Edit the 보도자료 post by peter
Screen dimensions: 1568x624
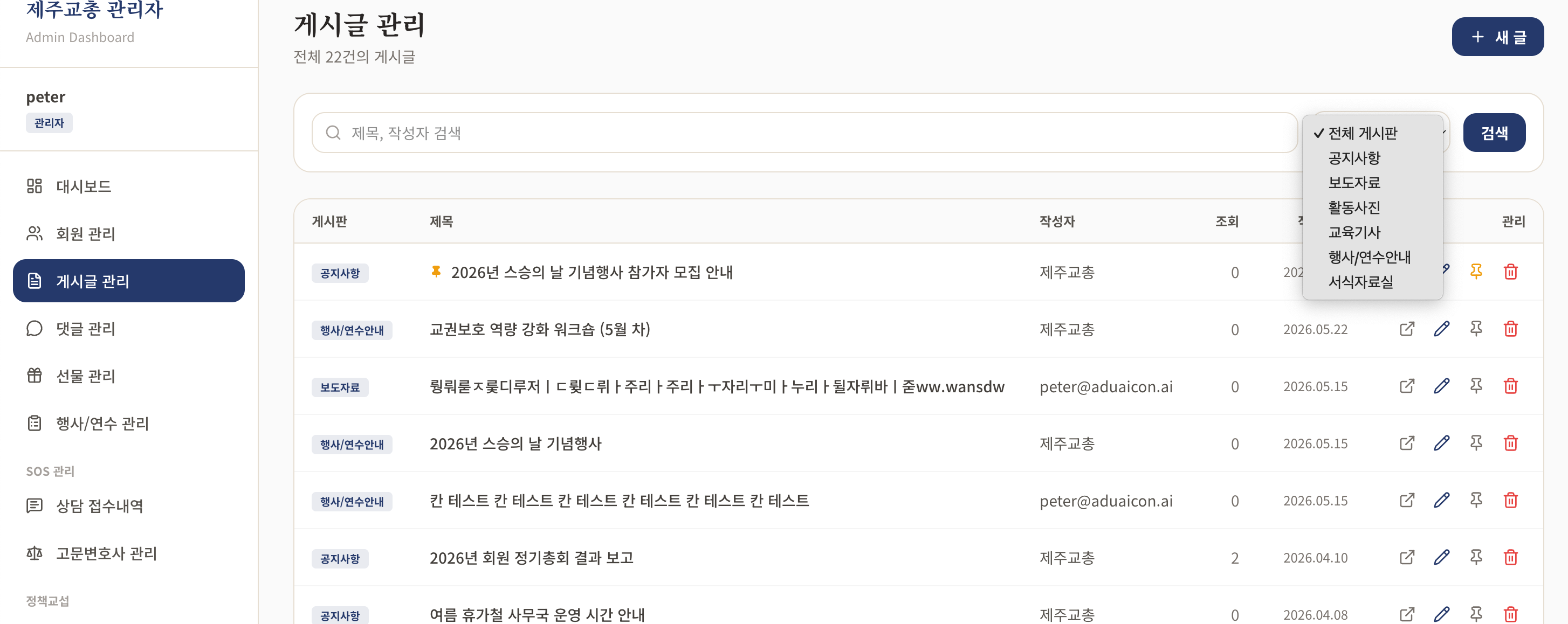(x=1441, y=386)
